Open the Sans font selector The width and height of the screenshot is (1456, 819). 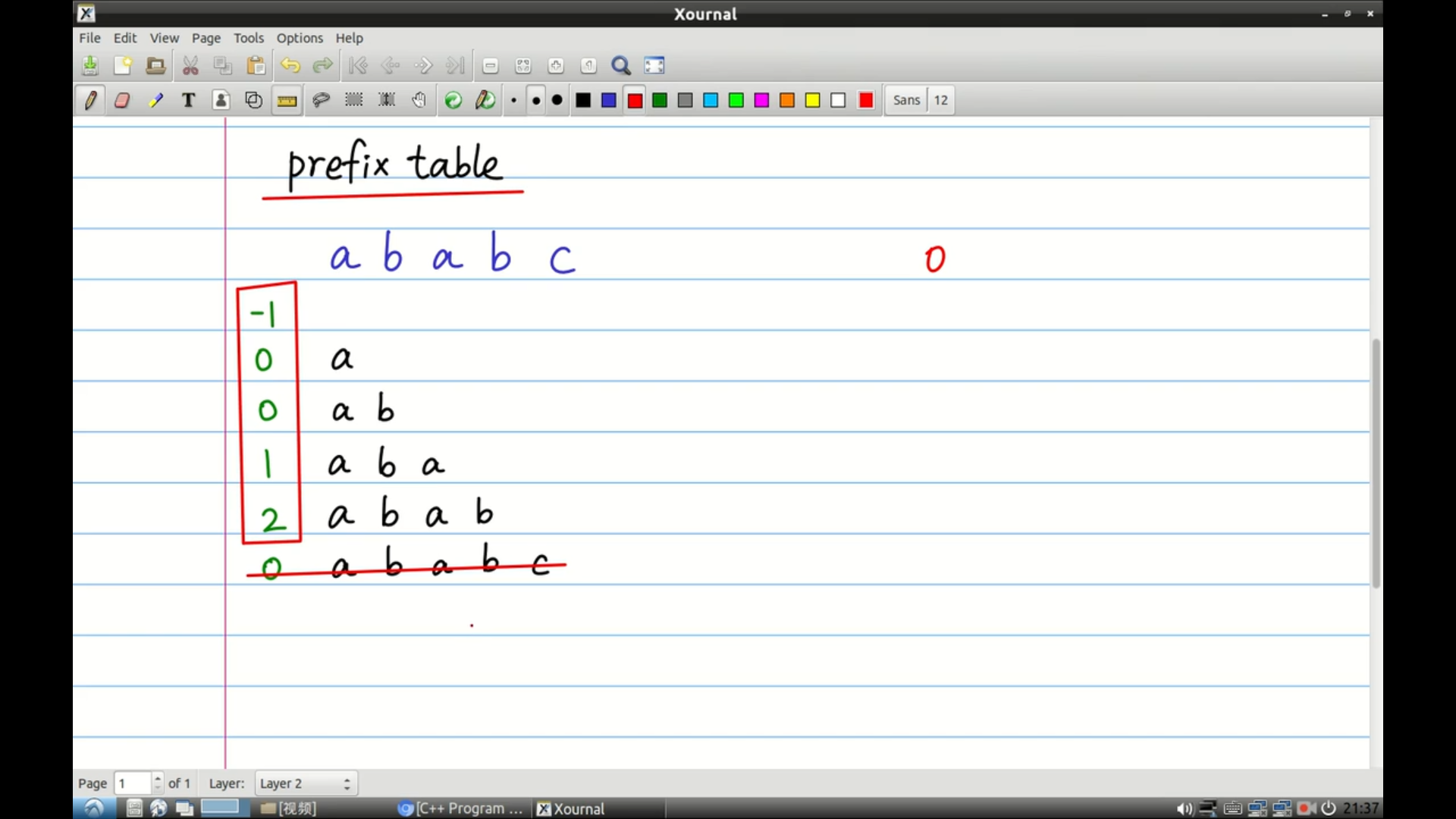[906, 100]
